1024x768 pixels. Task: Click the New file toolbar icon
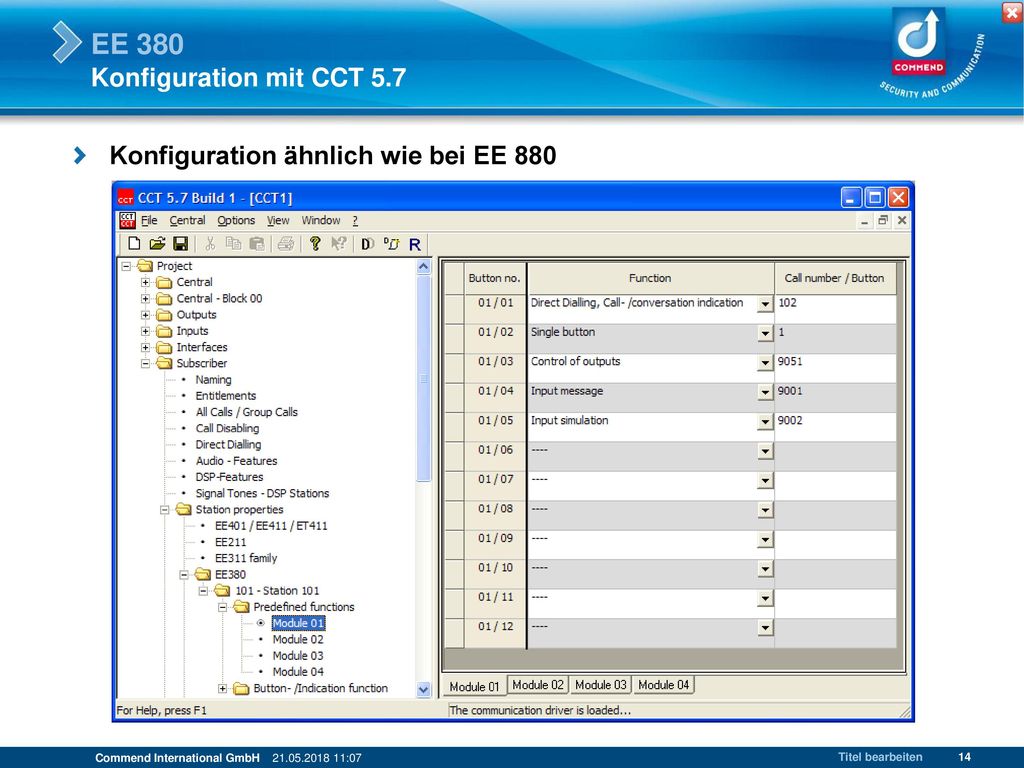[134, 244]
